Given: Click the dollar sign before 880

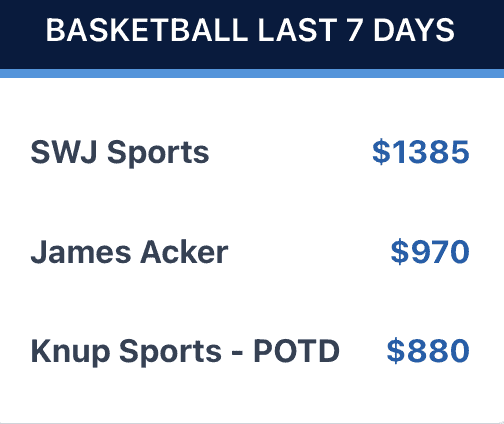Looking at the screenshot, I should (x=396, y=351).
